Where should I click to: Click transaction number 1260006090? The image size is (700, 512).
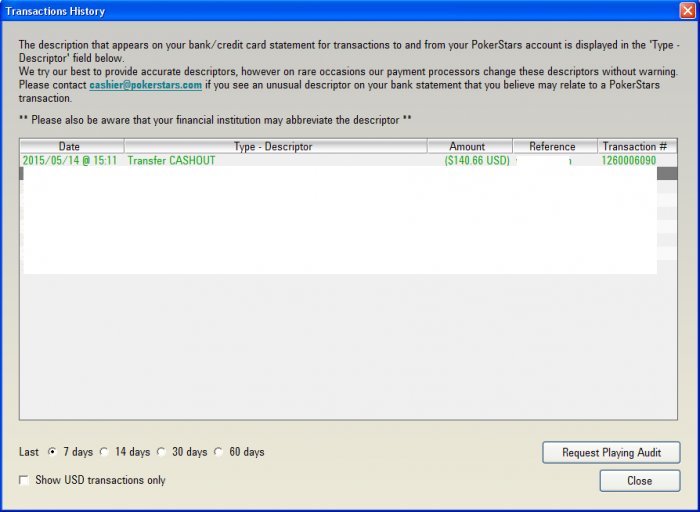(x=629, y=160)
